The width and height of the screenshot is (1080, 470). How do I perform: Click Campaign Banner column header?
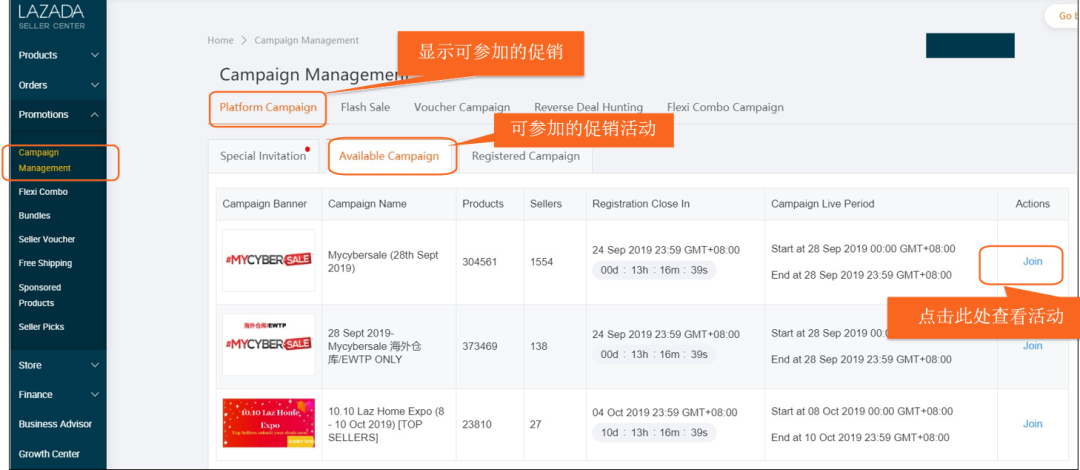(x=265, y=204)
